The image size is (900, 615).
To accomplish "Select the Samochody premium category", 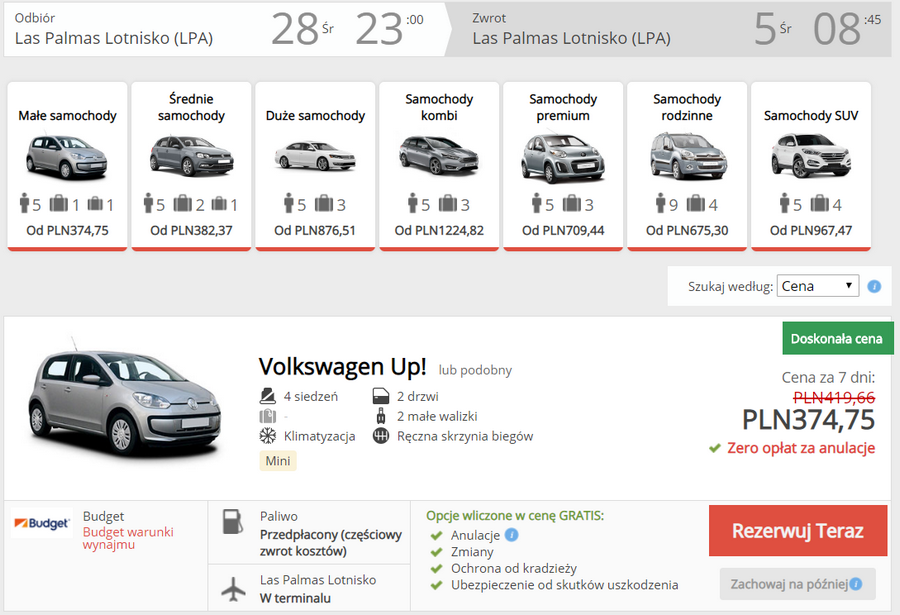I will point(563,166).
